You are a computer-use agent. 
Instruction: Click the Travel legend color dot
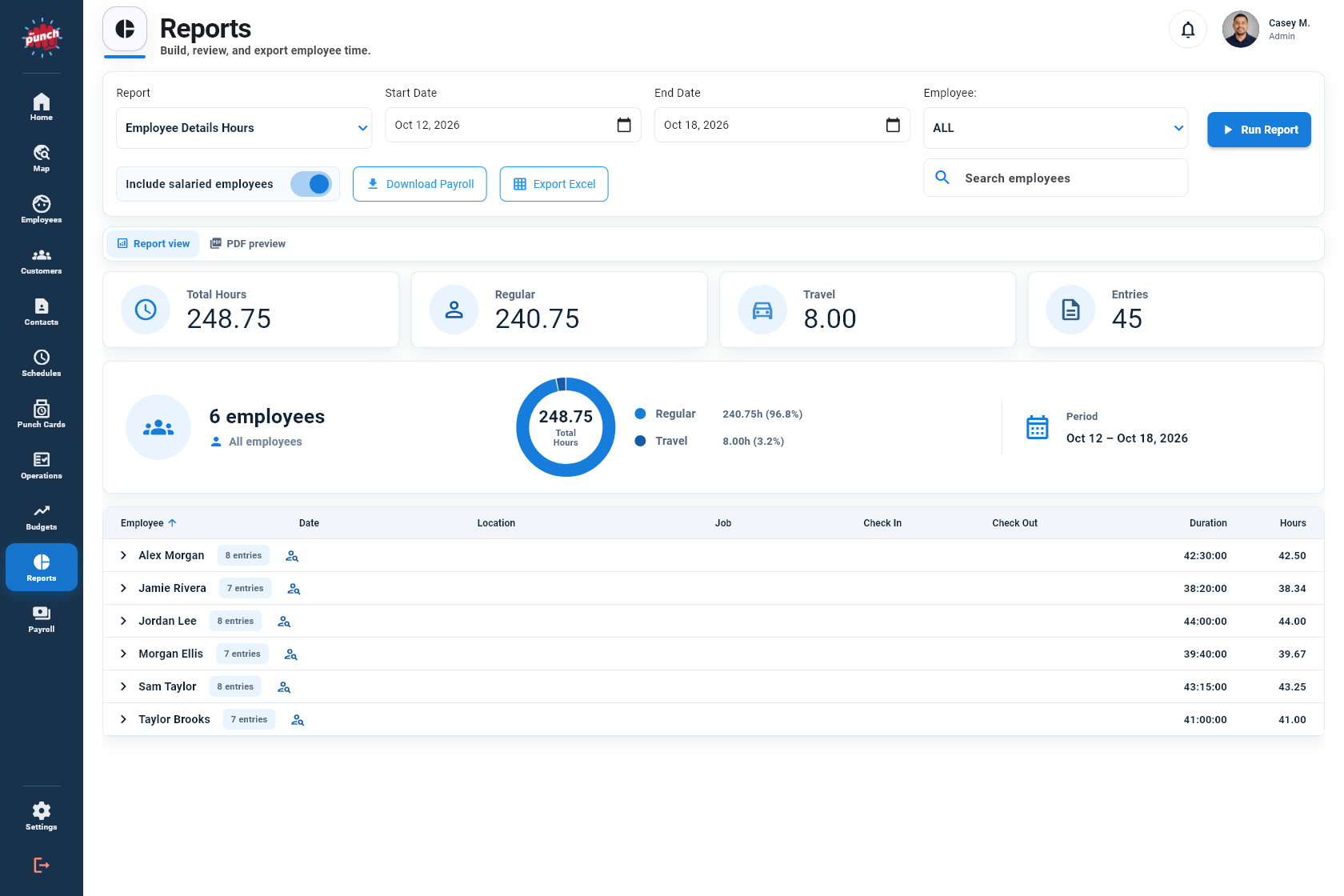click(x=640, y=441)
